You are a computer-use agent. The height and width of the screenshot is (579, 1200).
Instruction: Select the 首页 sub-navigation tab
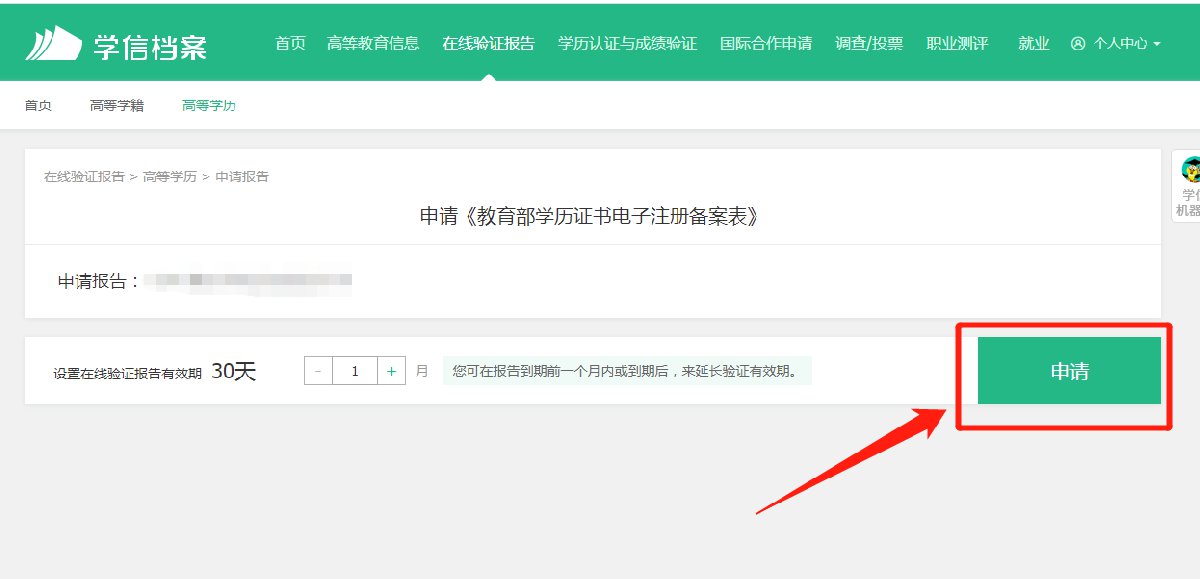point(38,105)
